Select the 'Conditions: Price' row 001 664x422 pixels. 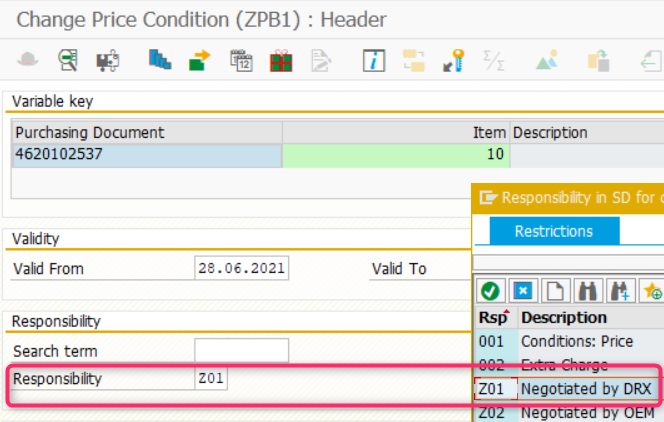576,341
